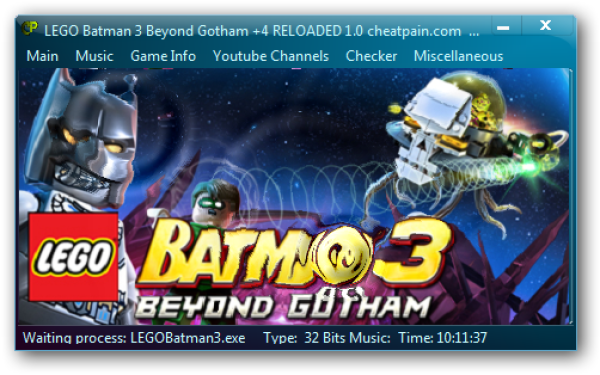Viewport: 600px width, 375px height.
Task: Open the Game Info menu
Action: click(x=163, y=56)
